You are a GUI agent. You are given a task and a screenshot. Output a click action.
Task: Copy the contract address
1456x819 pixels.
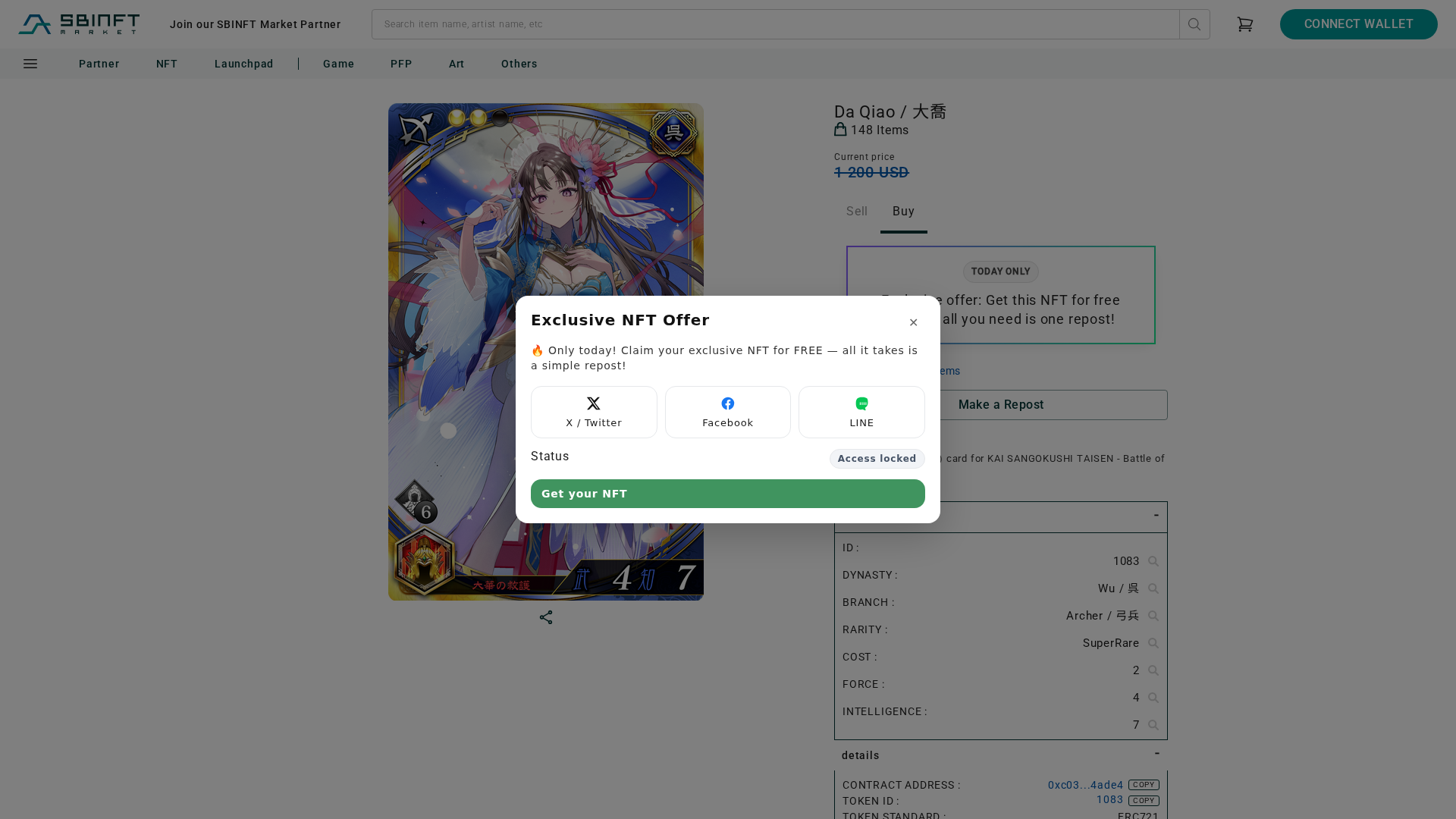(1144, 785)
